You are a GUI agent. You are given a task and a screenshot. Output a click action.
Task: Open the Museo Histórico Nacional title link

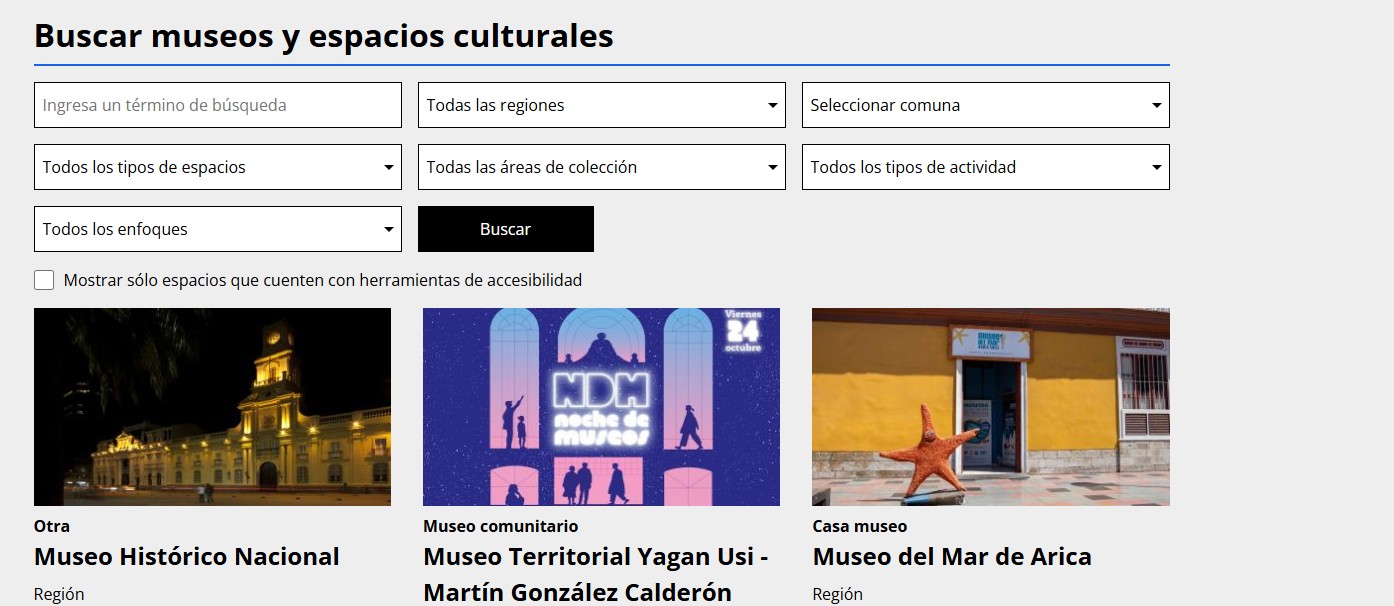(187, 557)
